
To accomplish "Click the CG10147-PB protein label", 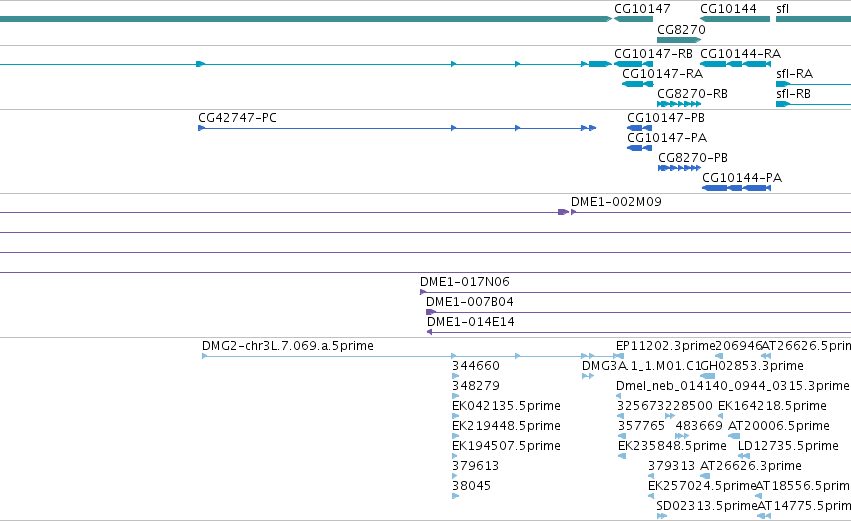I will [x=665, y=118].
